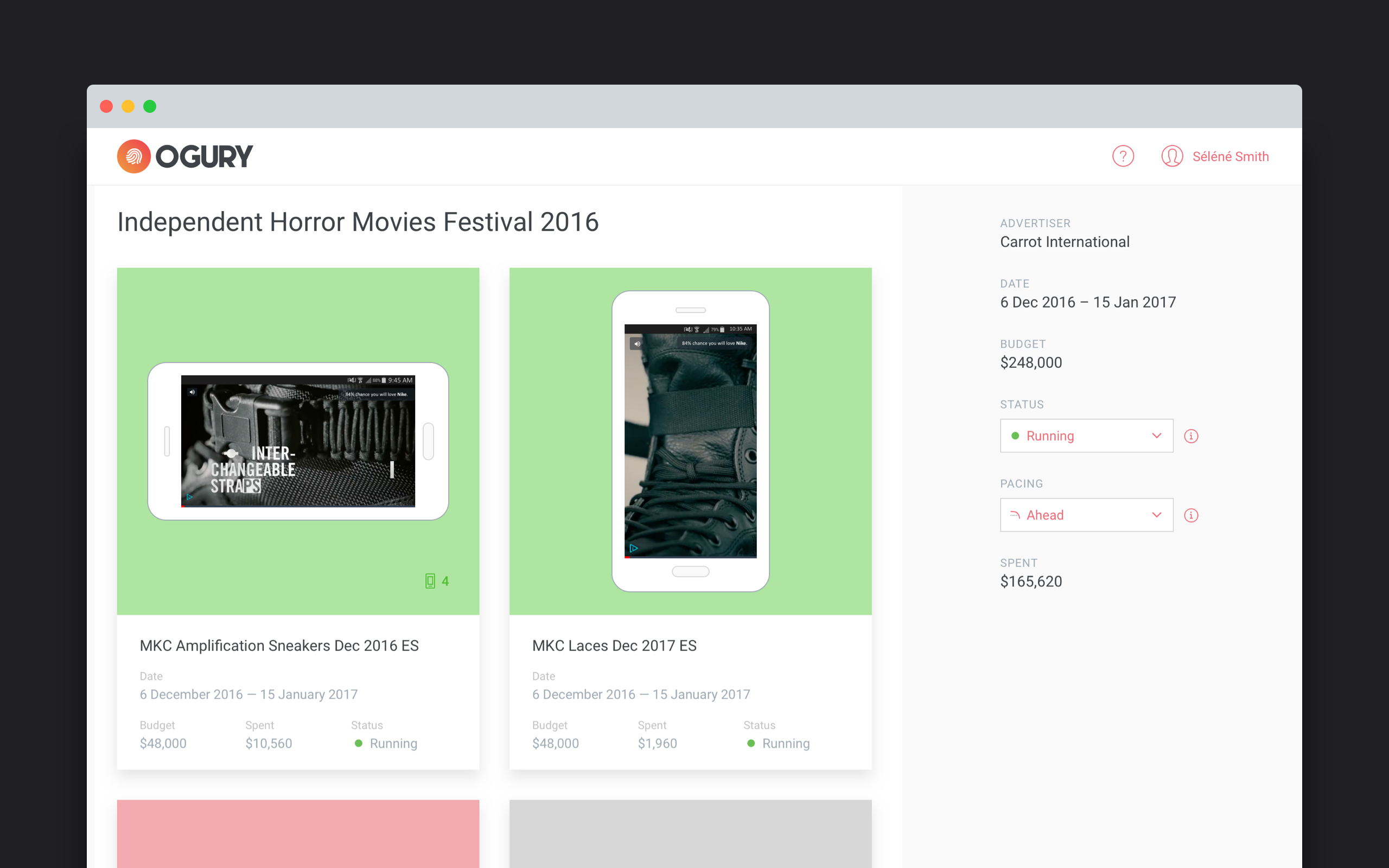Click the window's yellow minimize button
1389x868 pixels.
[128, 106]
